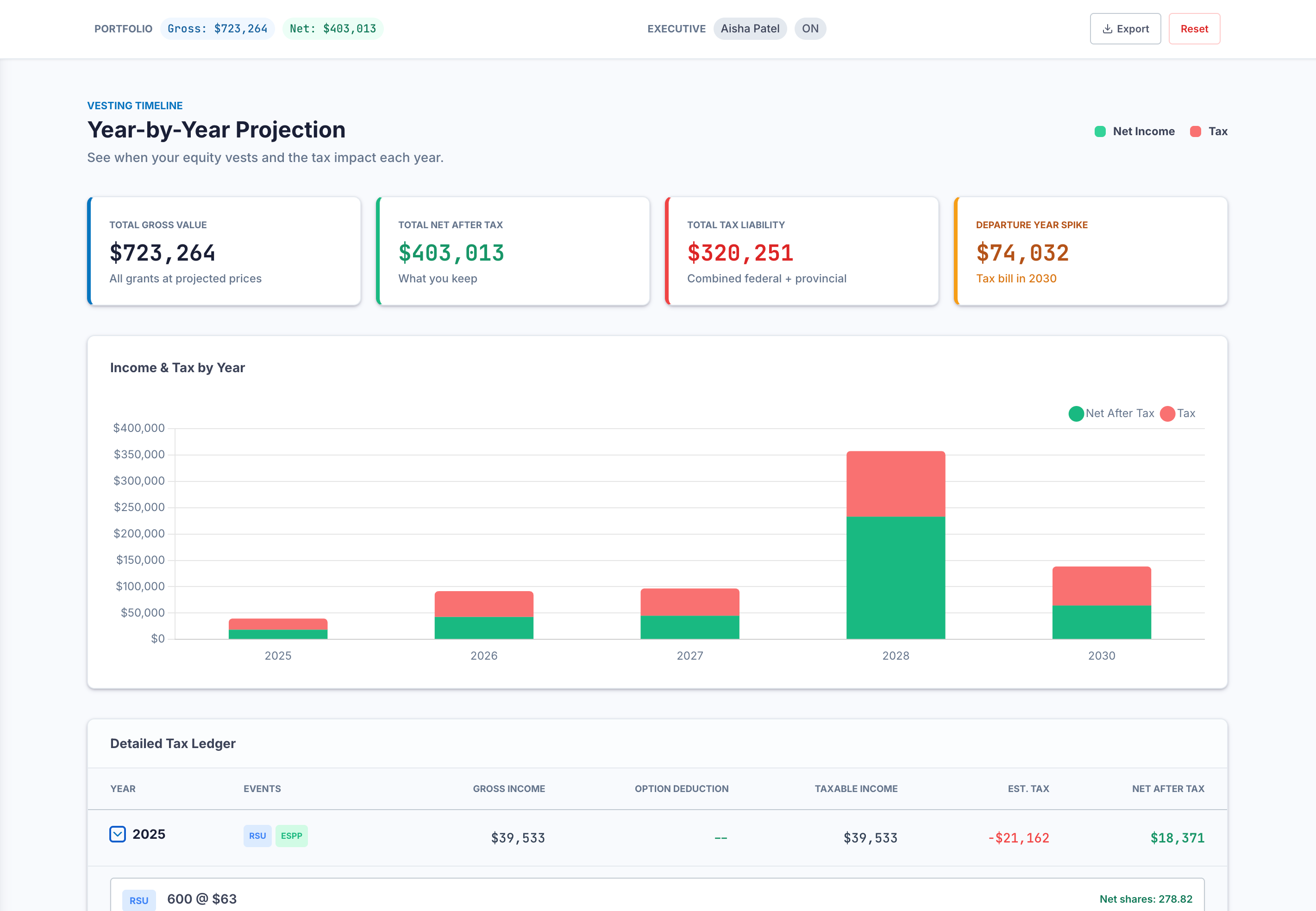The width and height of the screenshot is (1316, 911).
Task: Click the Net $403,013 portfolio badge
Action: coord(333,29)
